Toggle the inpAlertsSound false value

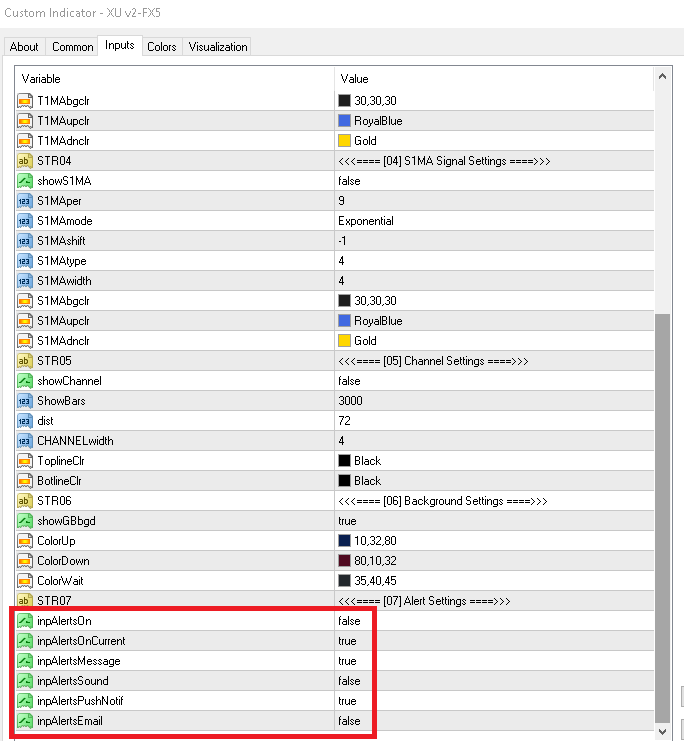[349, 681]
